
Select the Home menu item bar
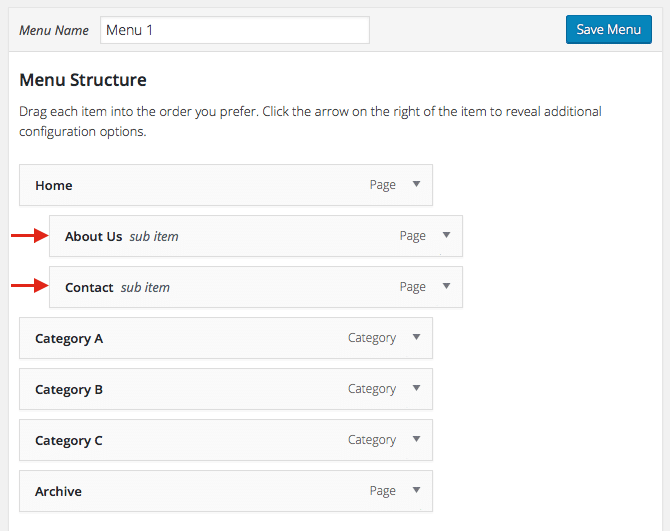[x=226, y=185]
